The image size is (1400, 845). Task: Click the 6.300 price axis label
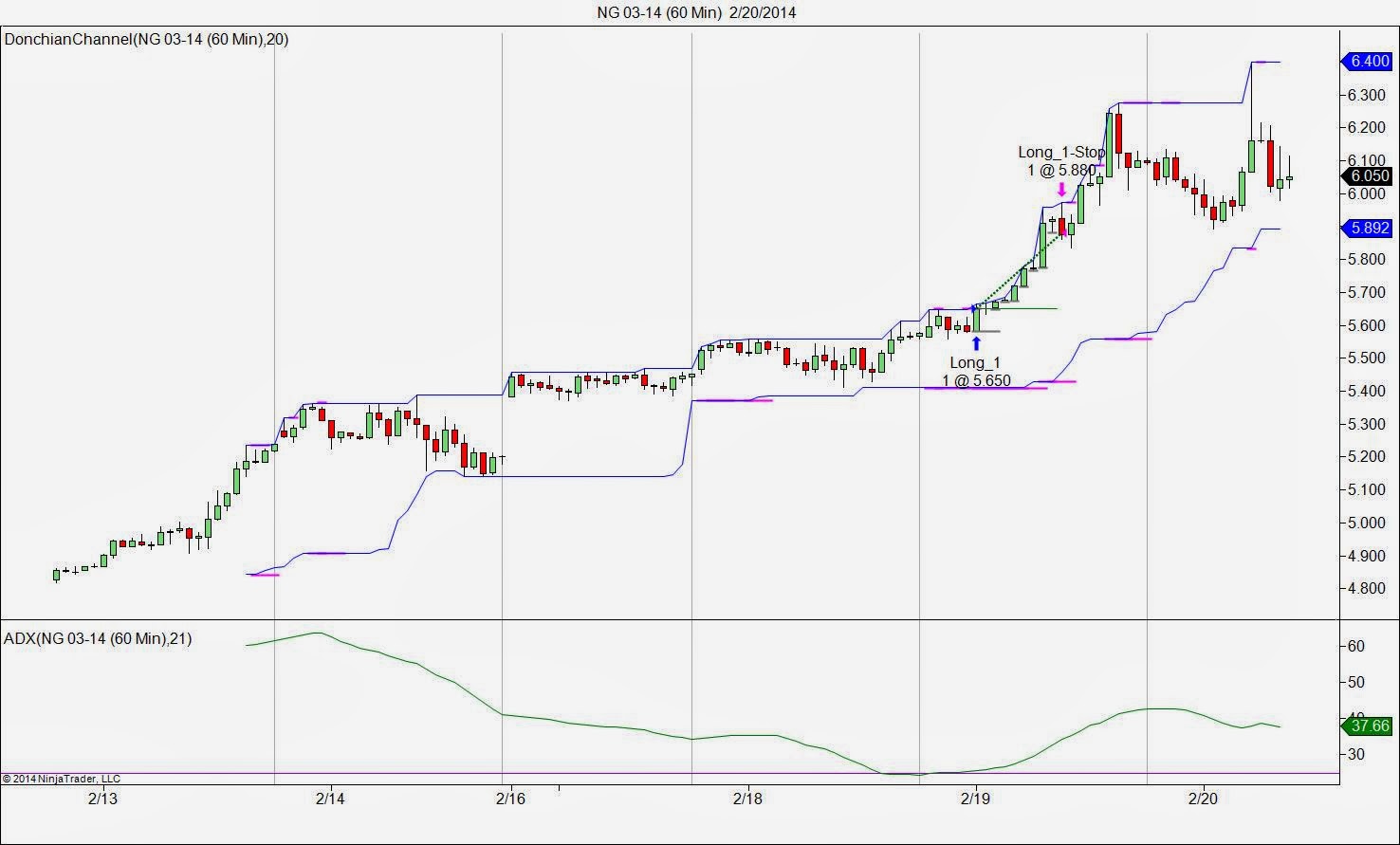tap(1368, 95)
